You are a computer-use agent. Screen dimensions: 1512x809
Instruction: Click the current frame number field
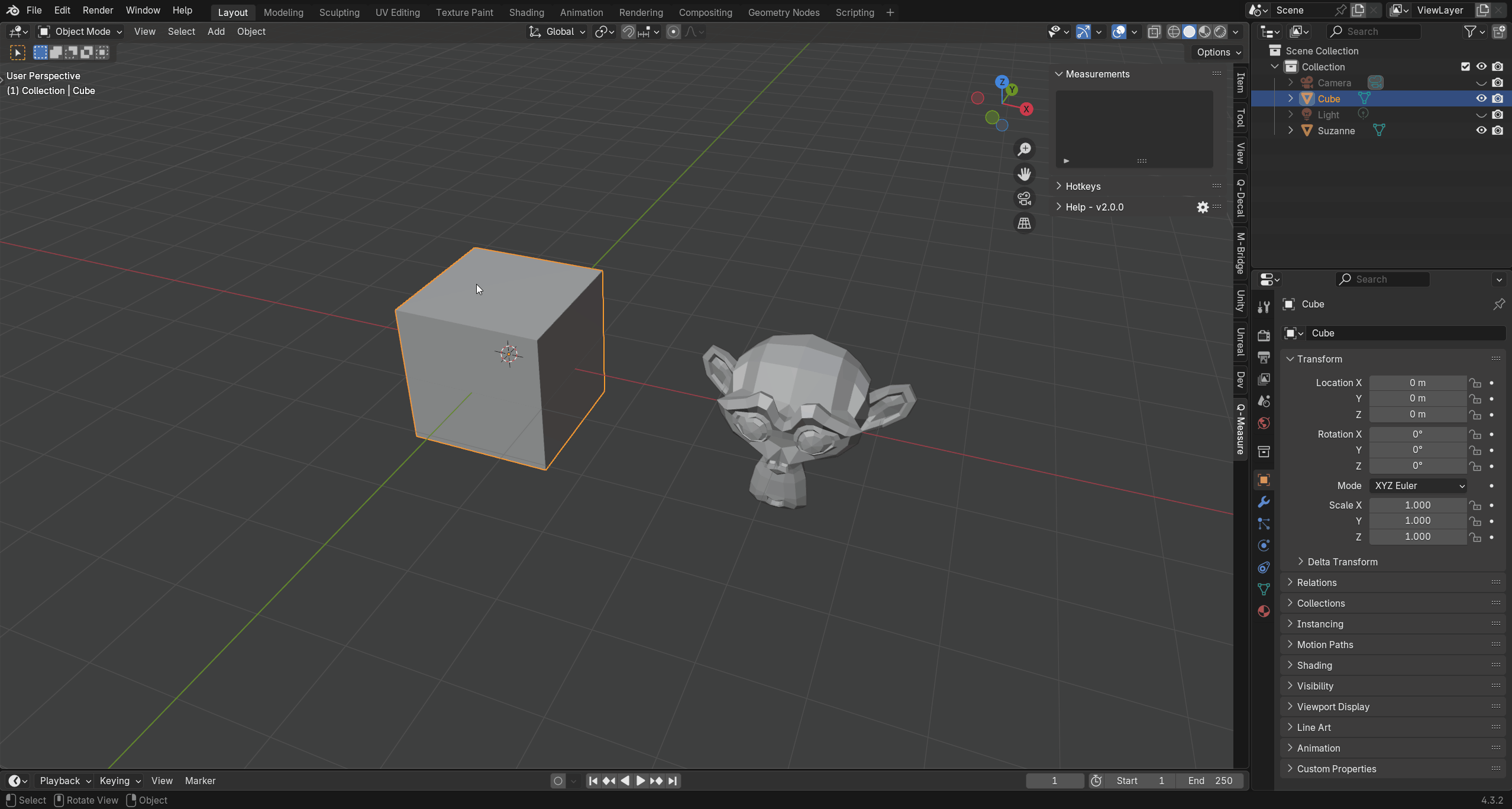point(1055,781)
